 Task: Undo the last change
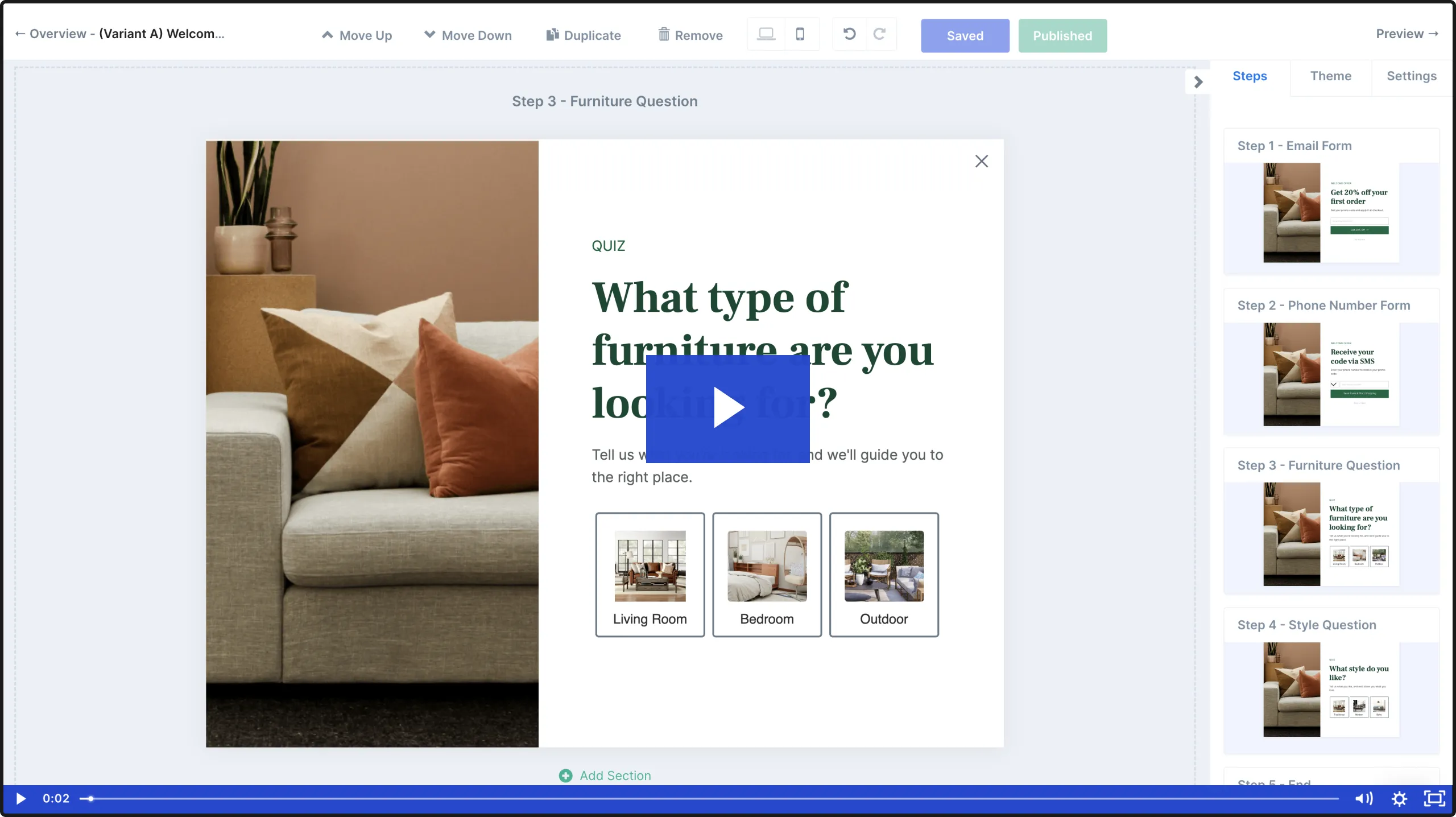click(x=848, y=34)
